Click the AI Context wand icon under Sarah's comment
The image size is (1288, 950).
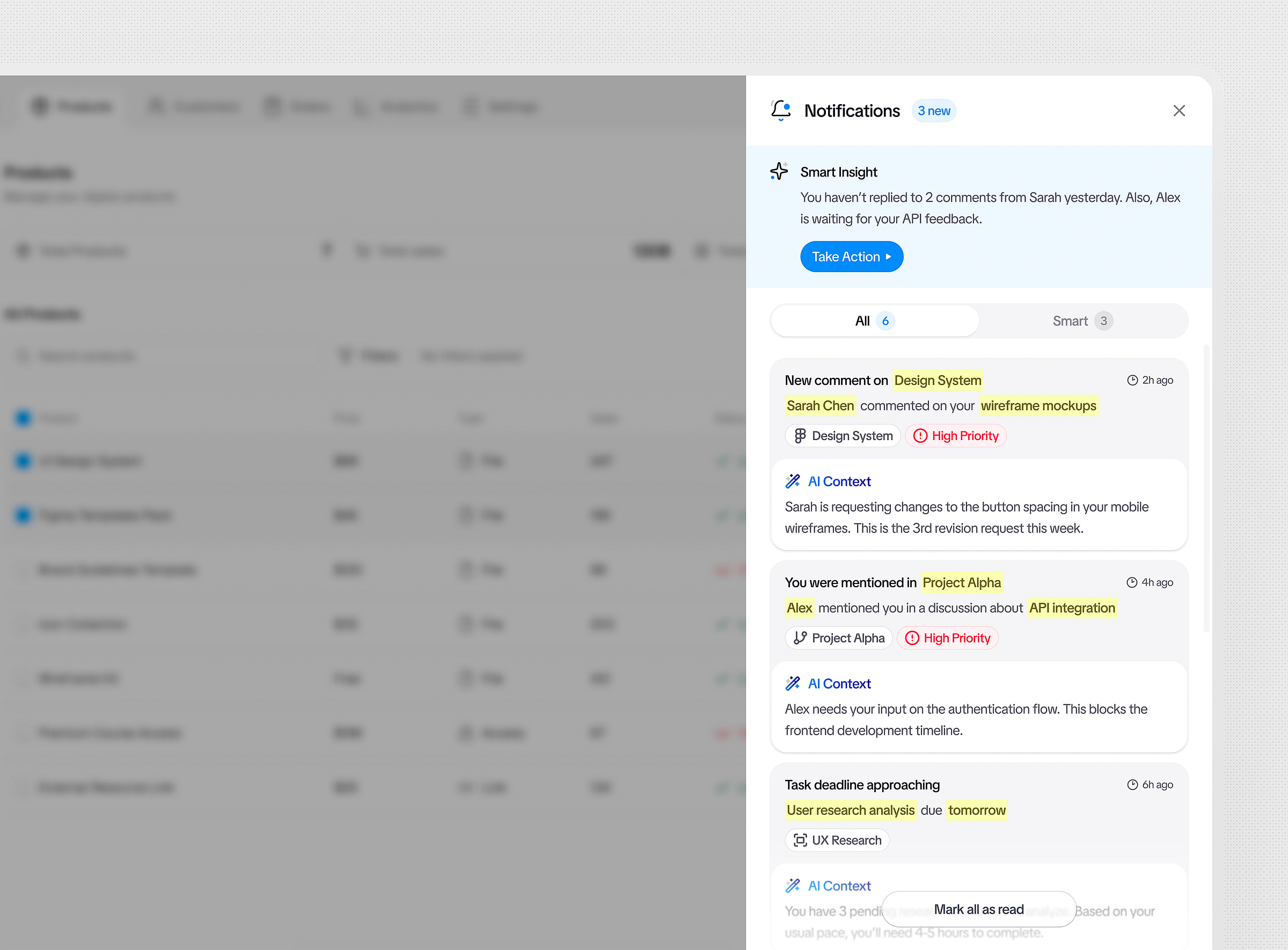793,481
